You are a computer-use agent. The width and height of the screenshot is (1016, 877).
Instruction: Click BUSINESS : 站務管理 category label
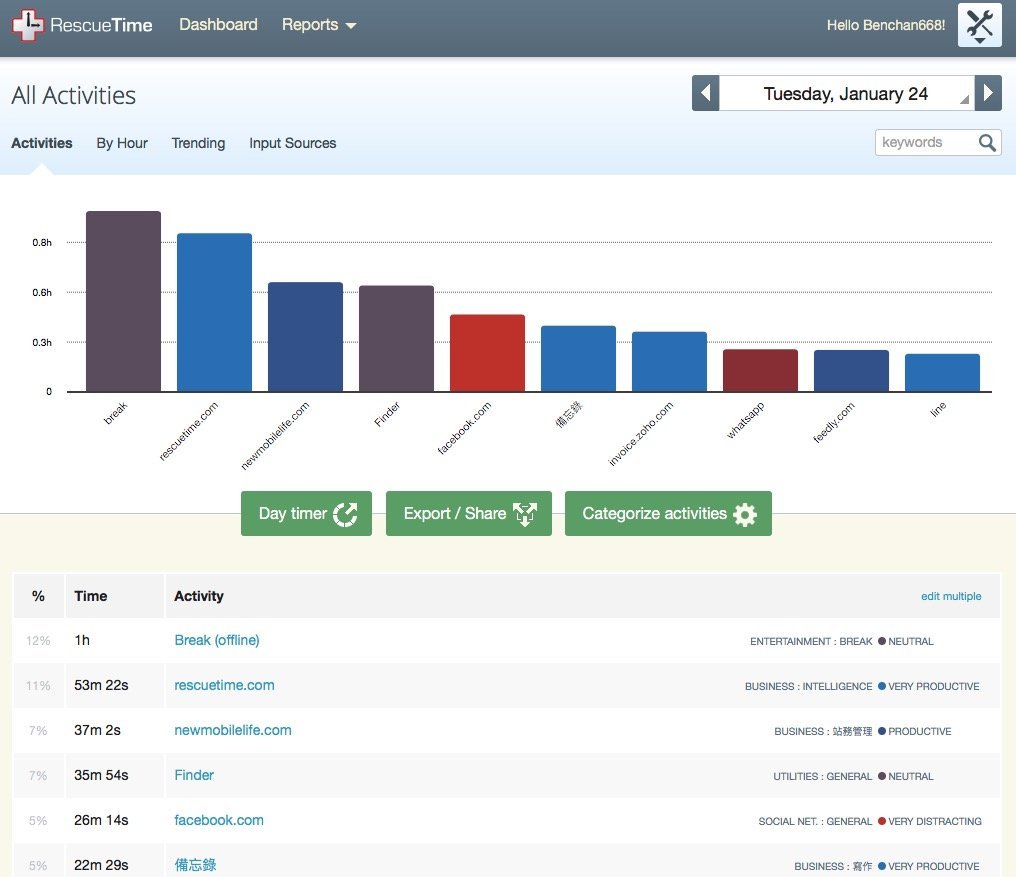click(824, 731)
